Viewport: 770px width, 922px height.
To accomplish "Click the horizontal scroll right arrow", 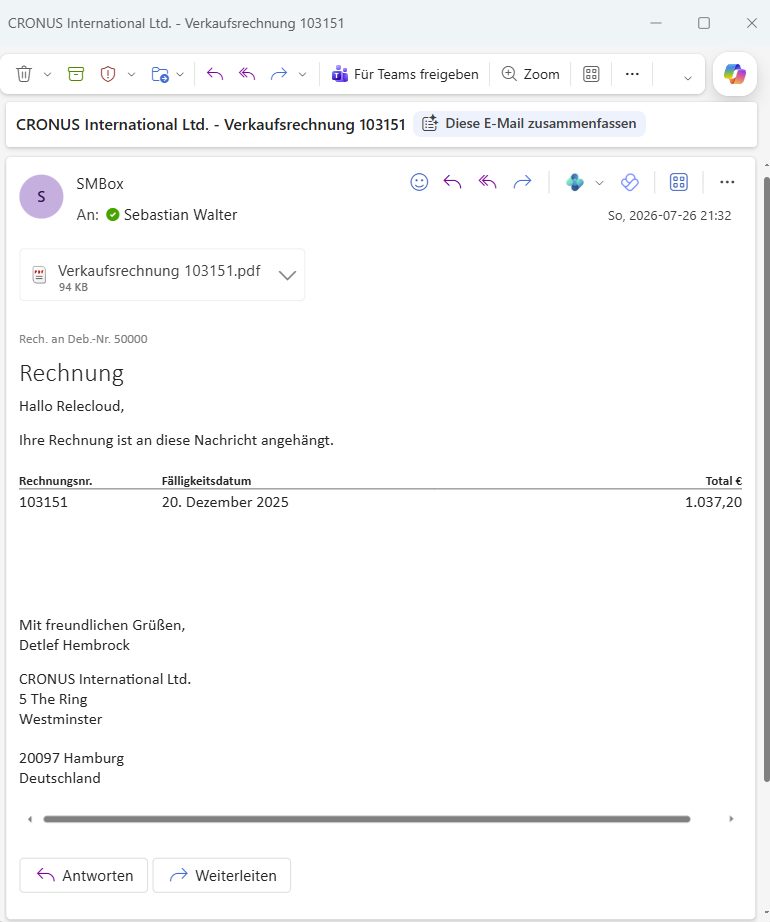I will (731, 819).
